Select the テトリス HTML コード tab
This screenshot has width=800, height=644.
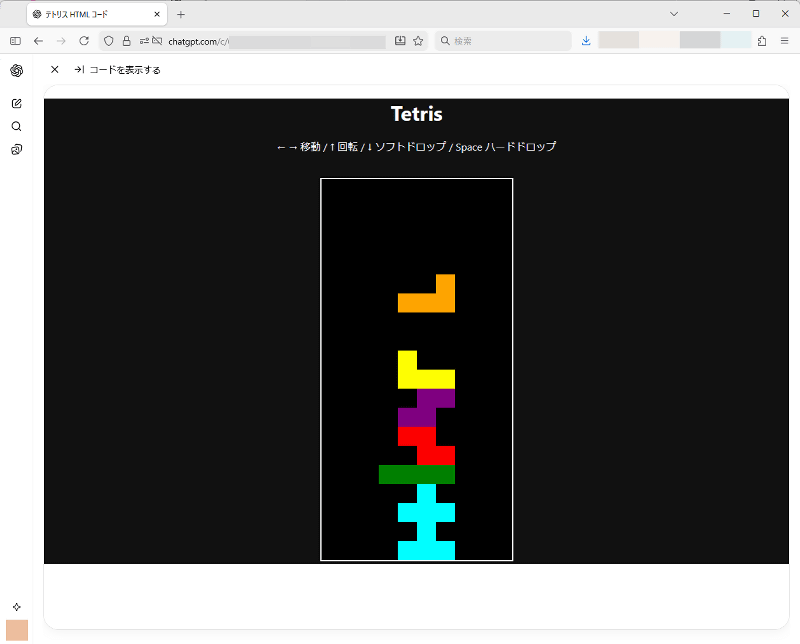(90, 14)
